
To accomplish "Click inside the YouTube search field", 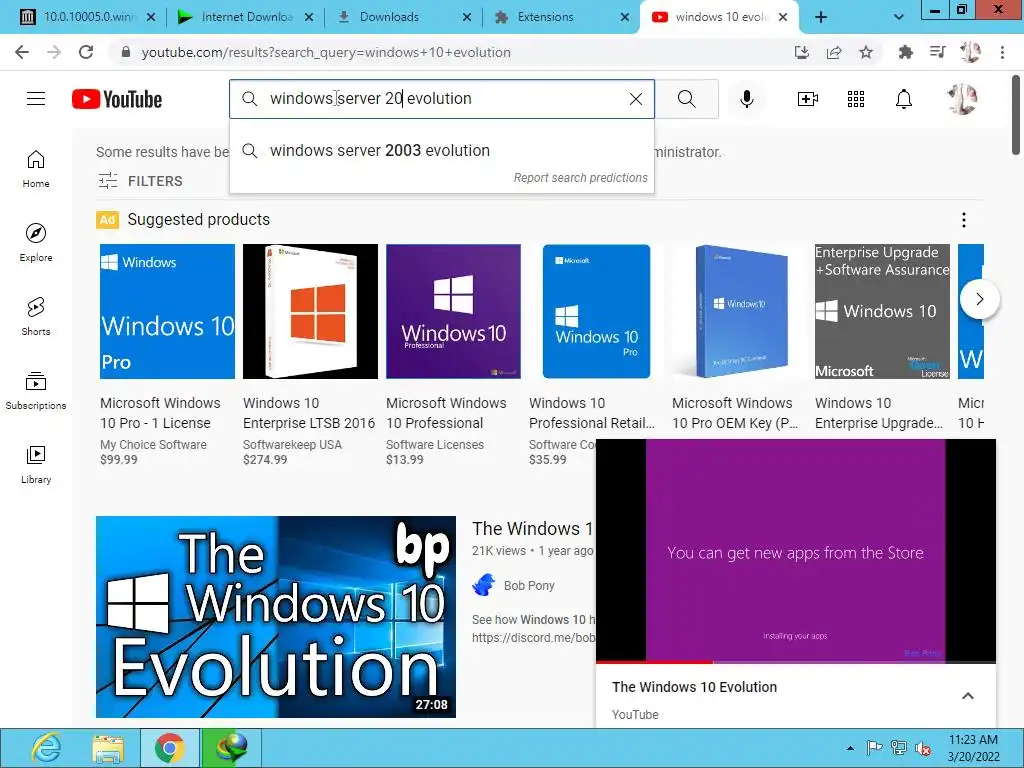I will coord(441,99).
